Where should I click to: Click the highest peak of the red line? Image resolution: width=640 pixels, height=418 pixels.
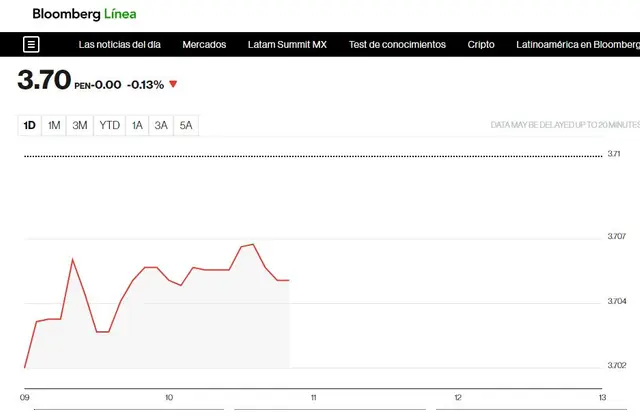point(253,244)
